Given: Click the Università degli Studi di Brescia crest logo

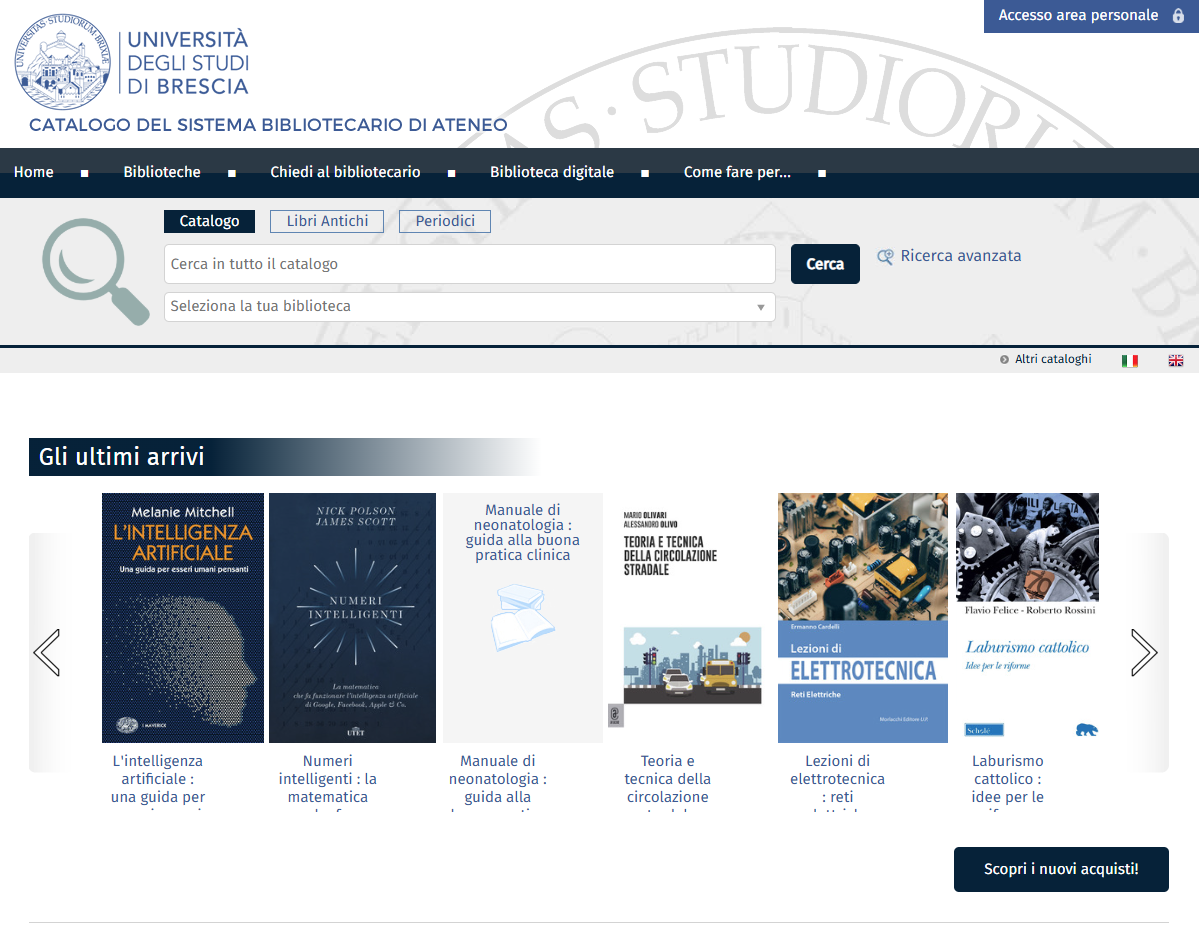Looking at the screenshot, I should point(62,62).
